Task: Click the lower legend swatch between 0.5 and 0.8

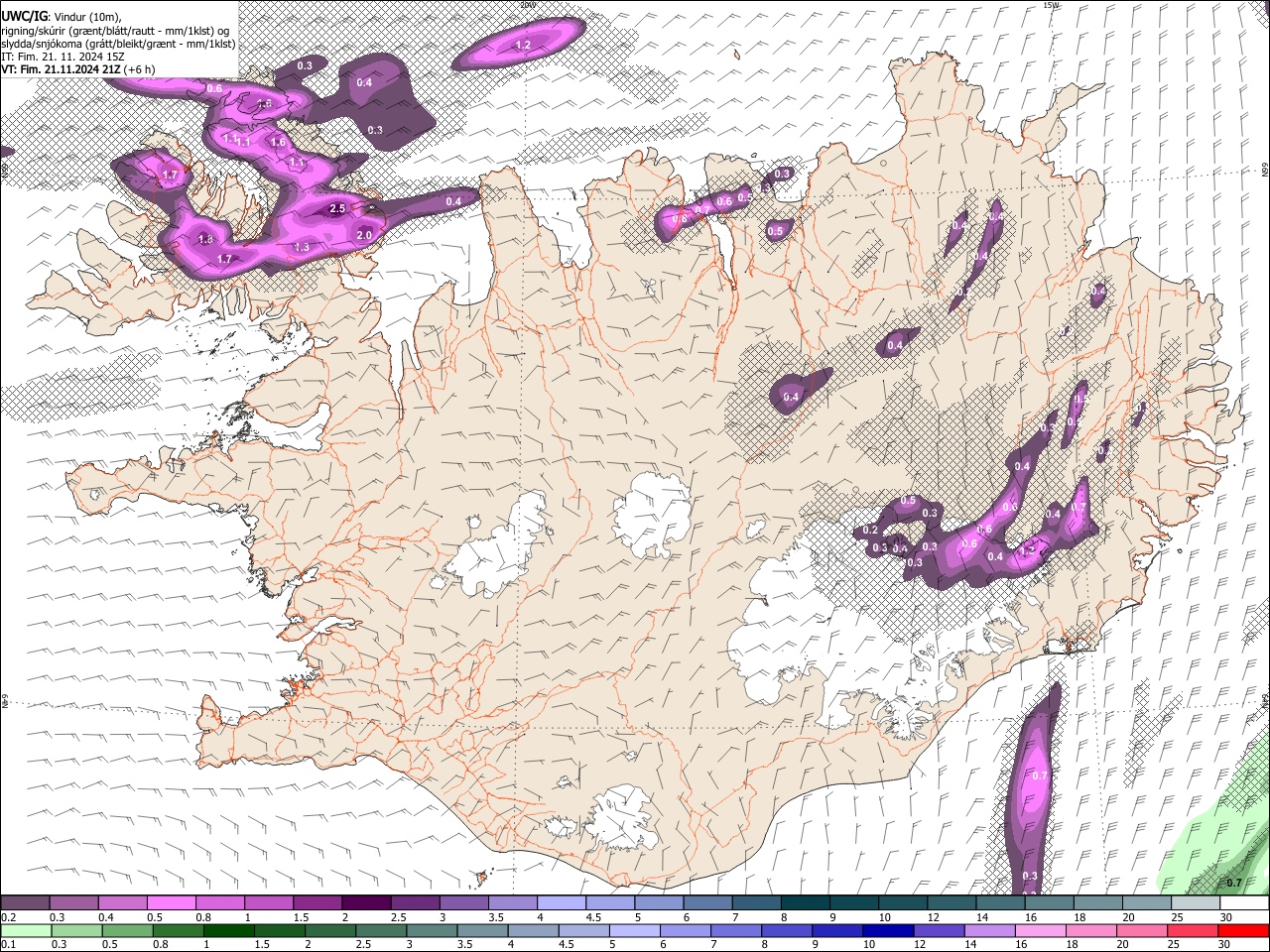Action: pyautogui.click(x=127, y=930)
